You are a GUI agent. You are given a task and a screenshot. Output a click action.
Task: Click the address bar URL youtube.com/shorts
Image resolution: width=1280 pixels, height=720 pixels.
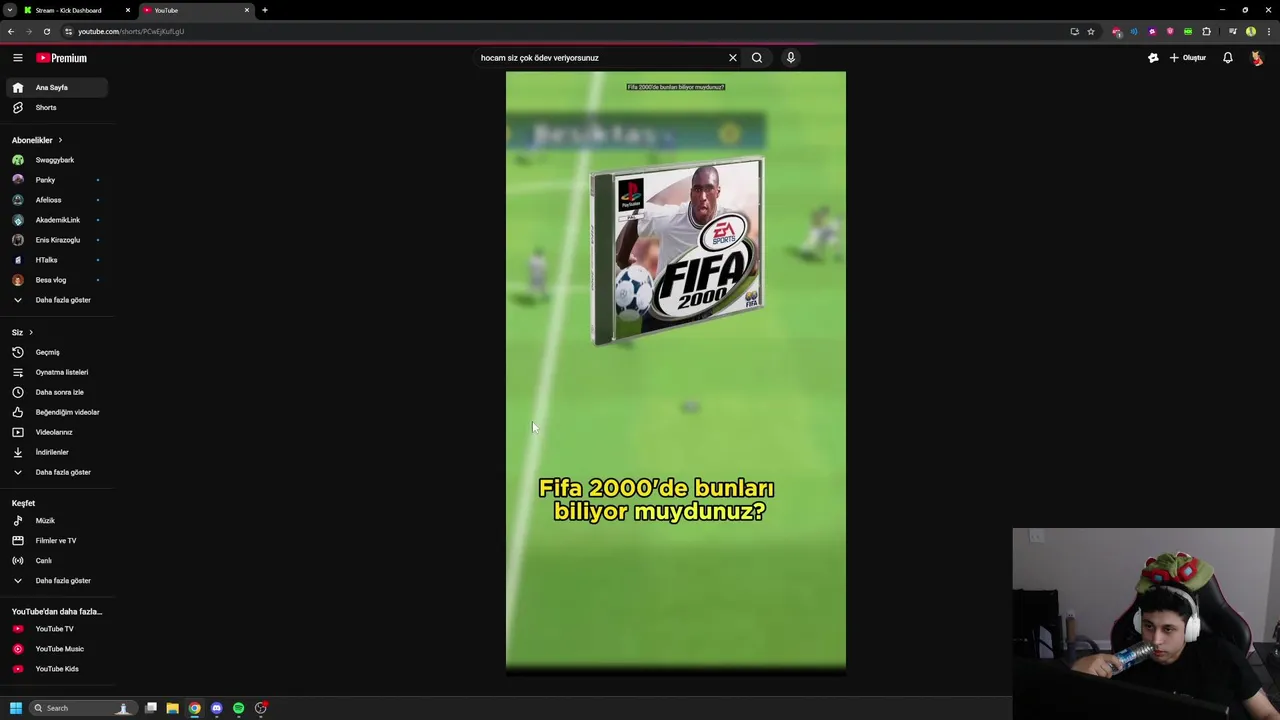click(131, 31)
